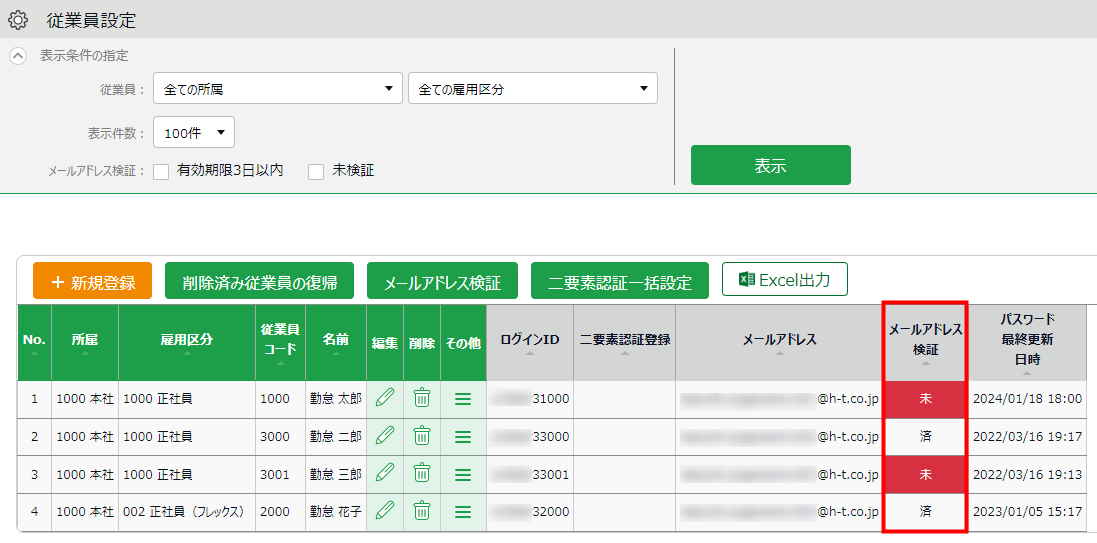Image resolution: width=1097 pixels, height=543 pixels.
Task: Delete employee 勤怠 太郎 using trash icon
Action: pos(422,398)
